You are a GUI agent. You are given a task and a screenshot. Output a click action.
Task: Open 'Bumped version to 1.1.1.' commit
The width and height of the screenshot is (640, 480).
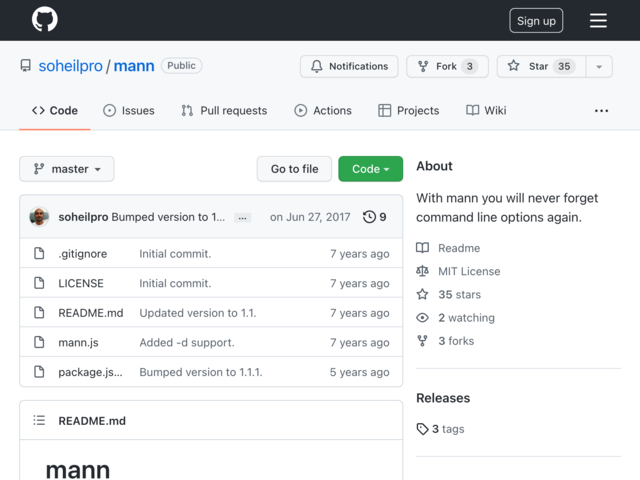[x=201, y=372]
